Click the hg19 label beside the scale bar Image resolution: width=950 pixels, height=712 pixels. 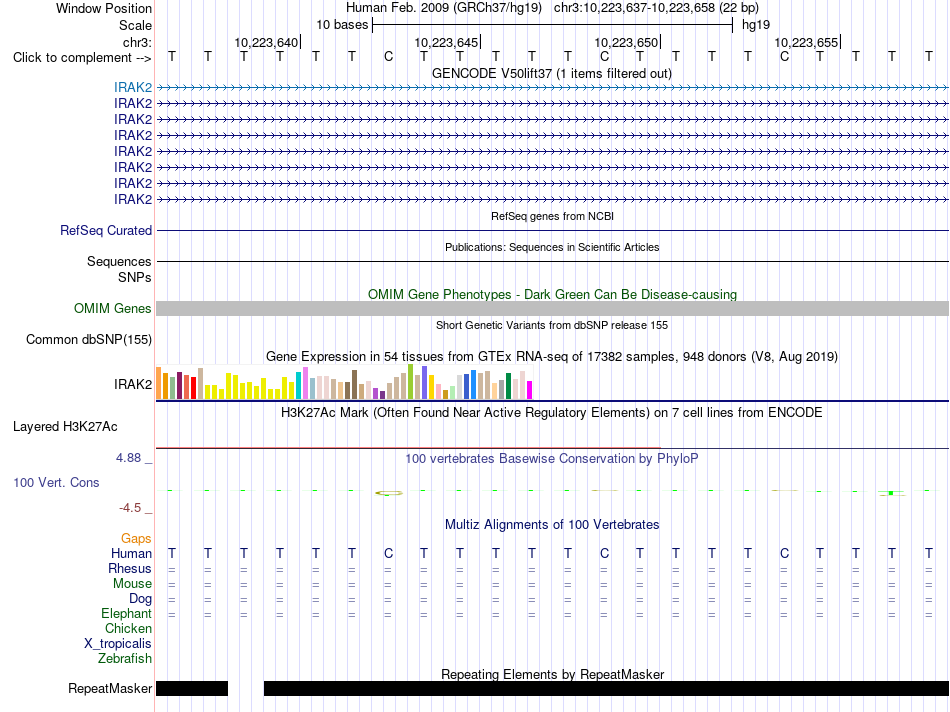756,25
